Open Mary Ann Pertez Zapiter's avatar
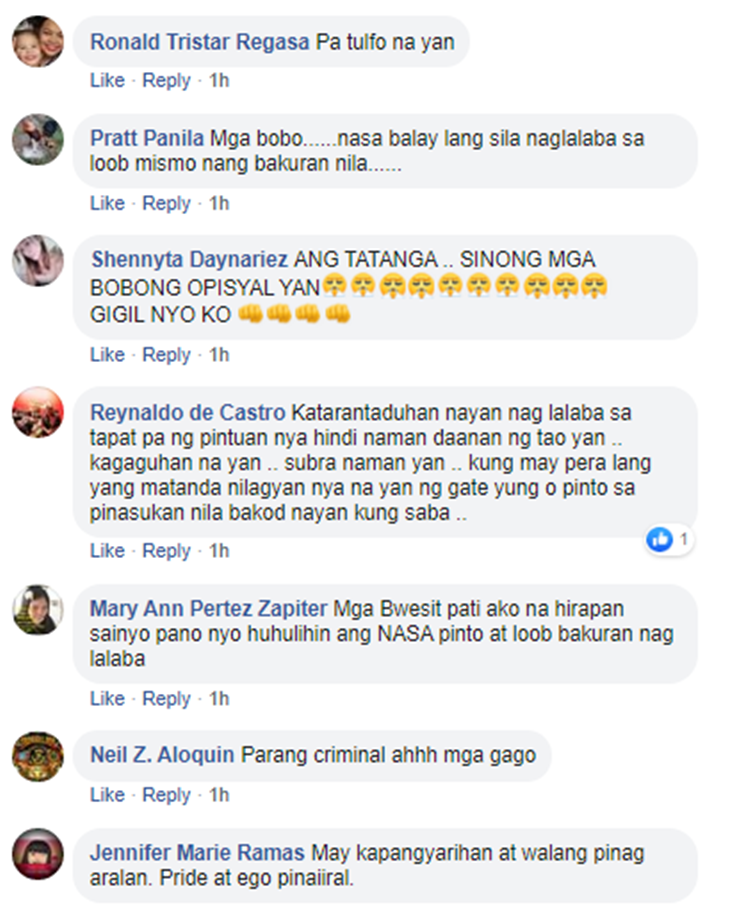This screenshot has width=750, height=907. 38,610
